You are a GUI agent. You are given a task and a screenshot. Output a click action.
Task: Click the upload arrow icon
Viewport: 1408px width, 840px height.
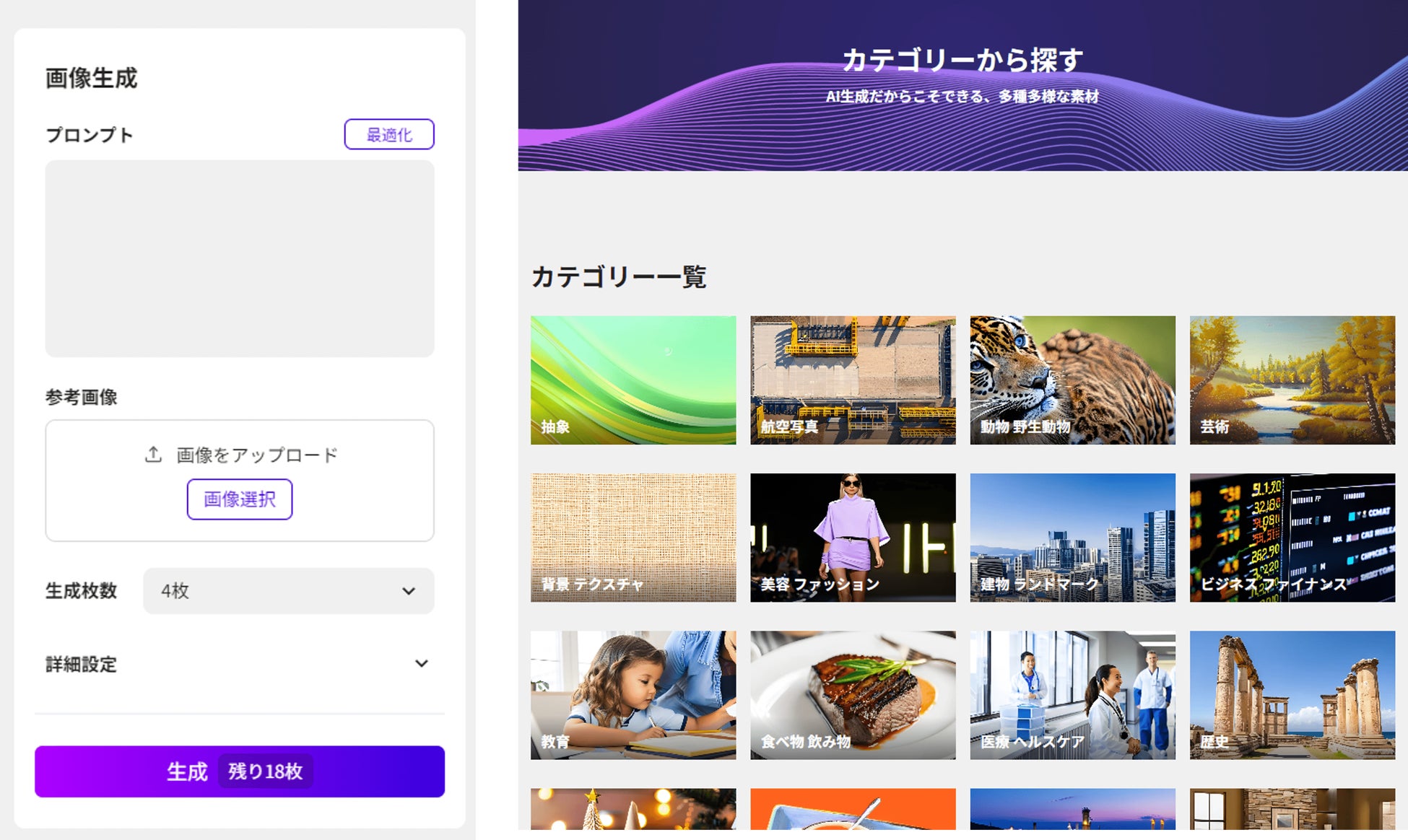click(x=153, y=455)
